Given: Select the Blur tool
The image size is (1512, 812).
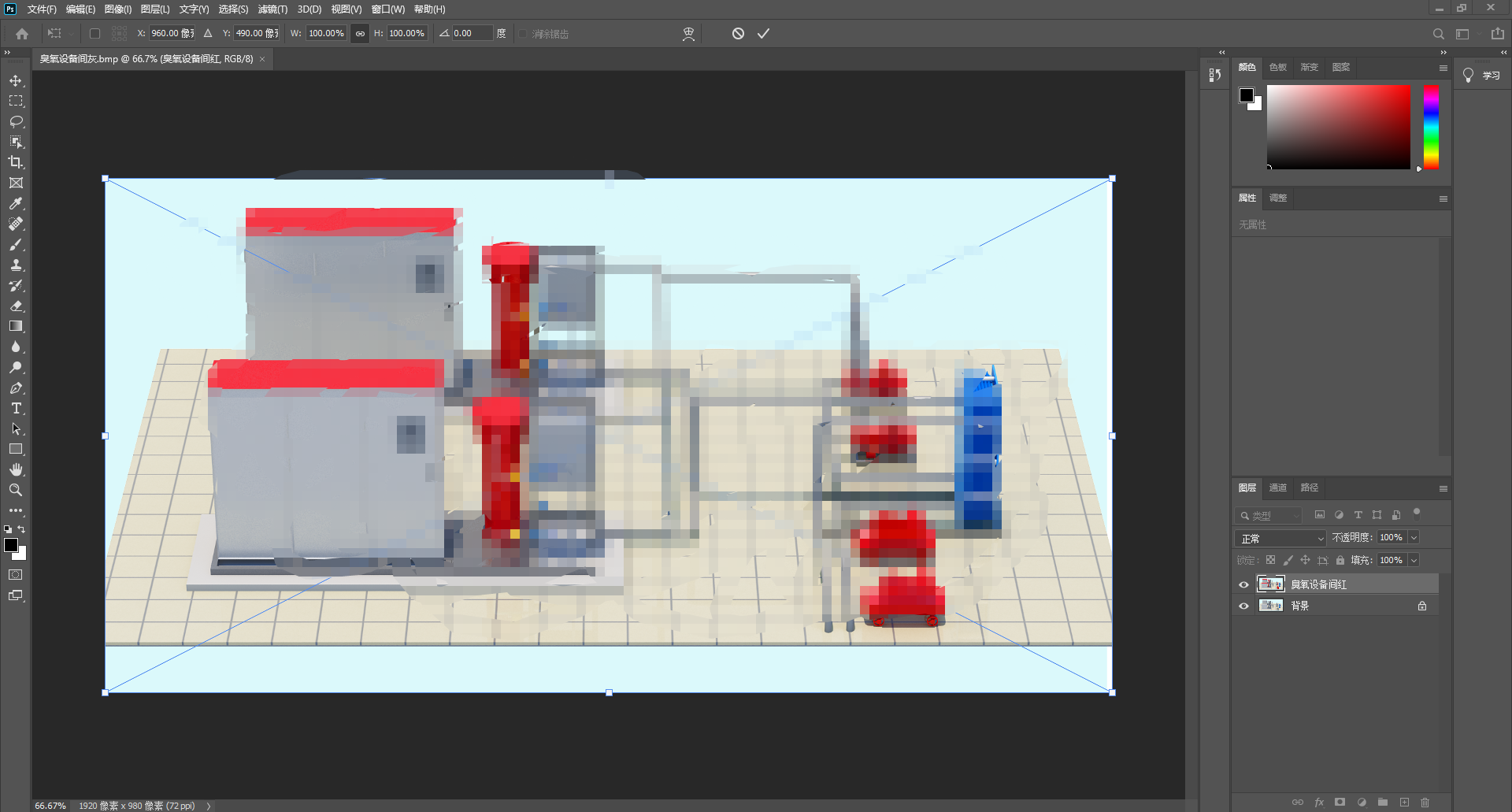Looking at the screenshot, I should (x=16, y=347).
